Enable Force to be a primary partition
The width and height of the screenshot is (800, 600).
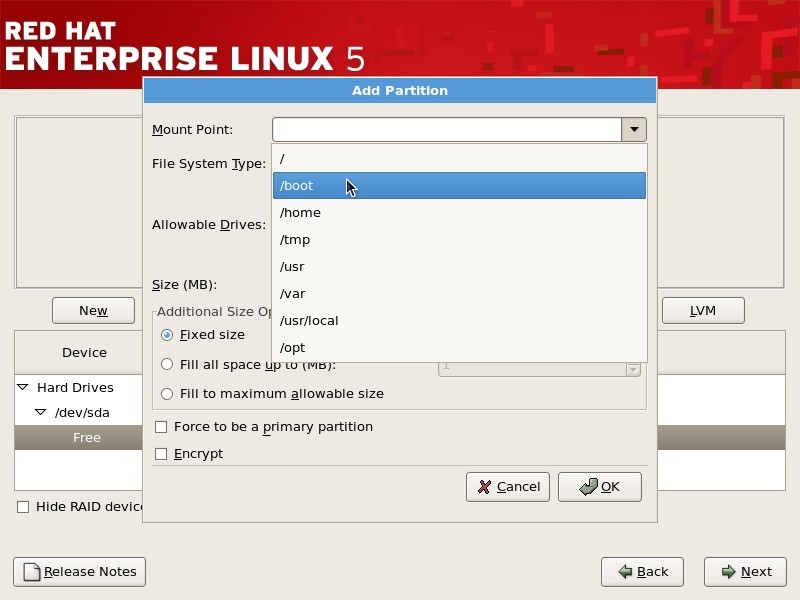click(161, 427)
